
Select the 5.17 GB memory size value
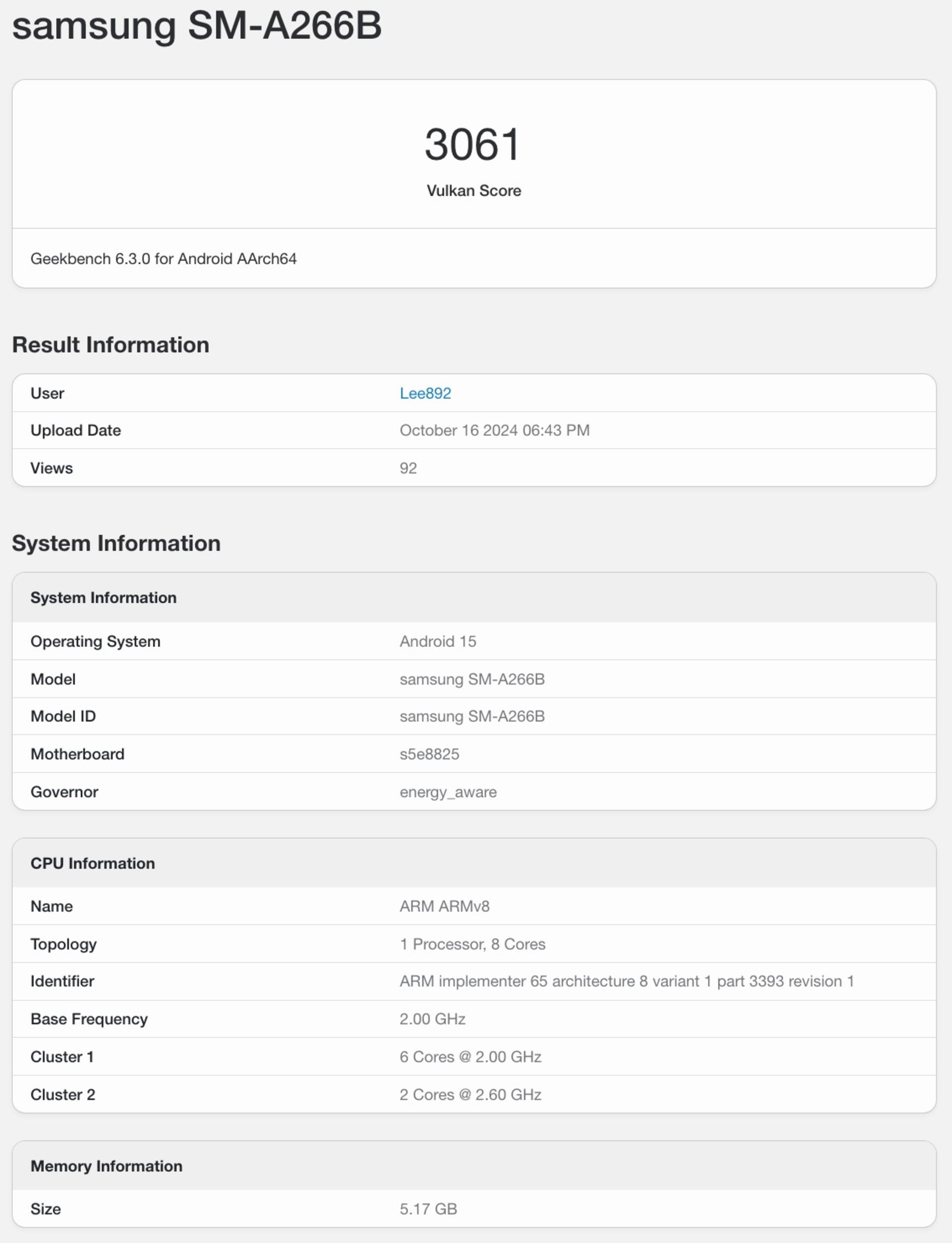point(428,1209)
